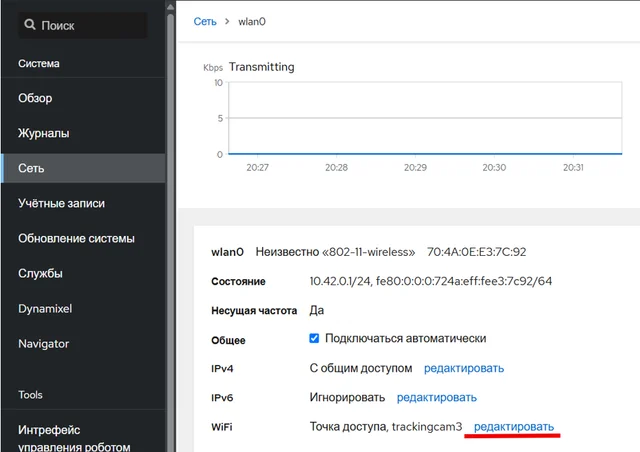Click the Transmitting graph title
This screenshot has height=452, width=640.
coord(262,67)
